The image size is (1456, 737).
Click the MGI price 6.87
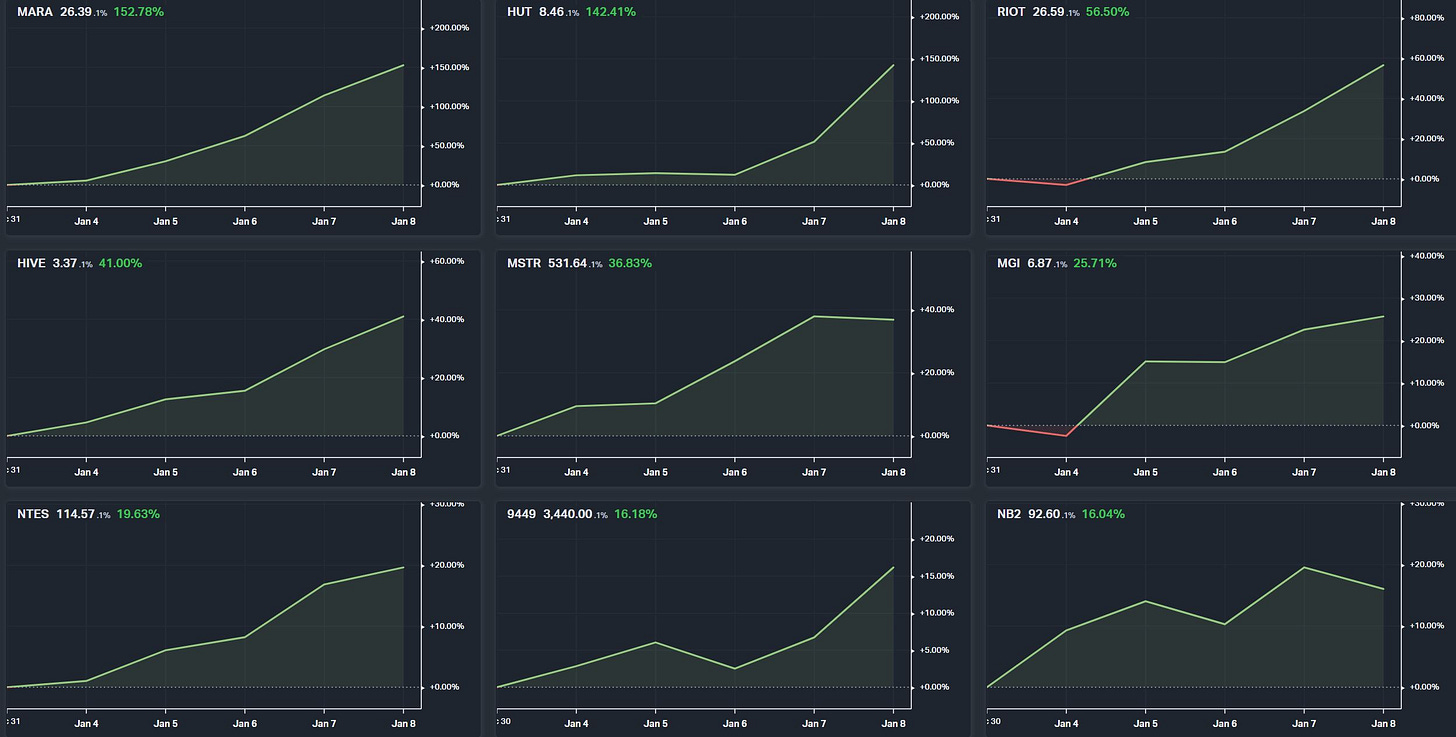click(x=1040, y=263)
